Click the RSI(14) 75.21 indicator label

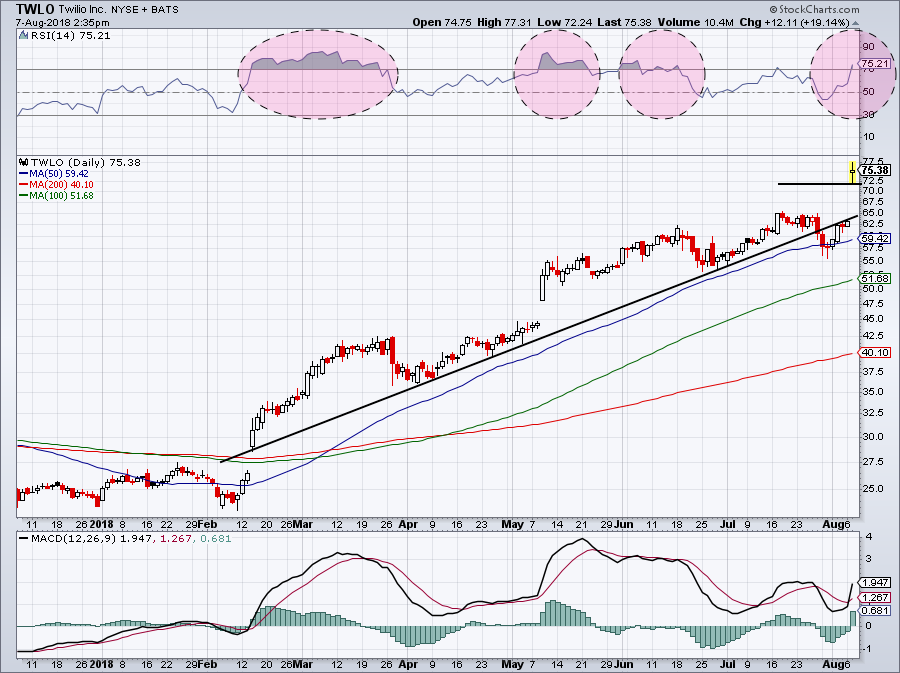(70, 36)
